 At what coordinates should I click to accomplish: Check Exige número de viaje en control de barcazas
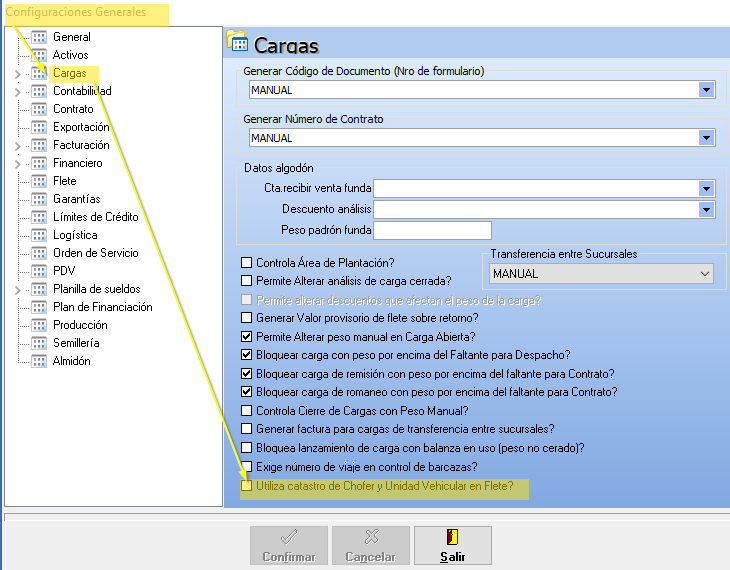tap(246, 467)
